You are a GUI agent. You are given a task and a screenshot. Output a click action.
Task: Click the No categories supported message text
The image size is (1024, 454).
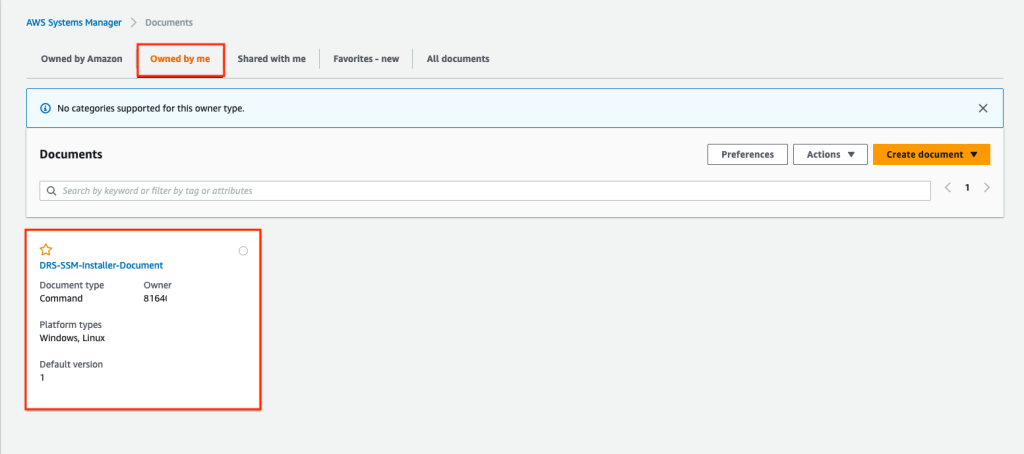point(151,108)
